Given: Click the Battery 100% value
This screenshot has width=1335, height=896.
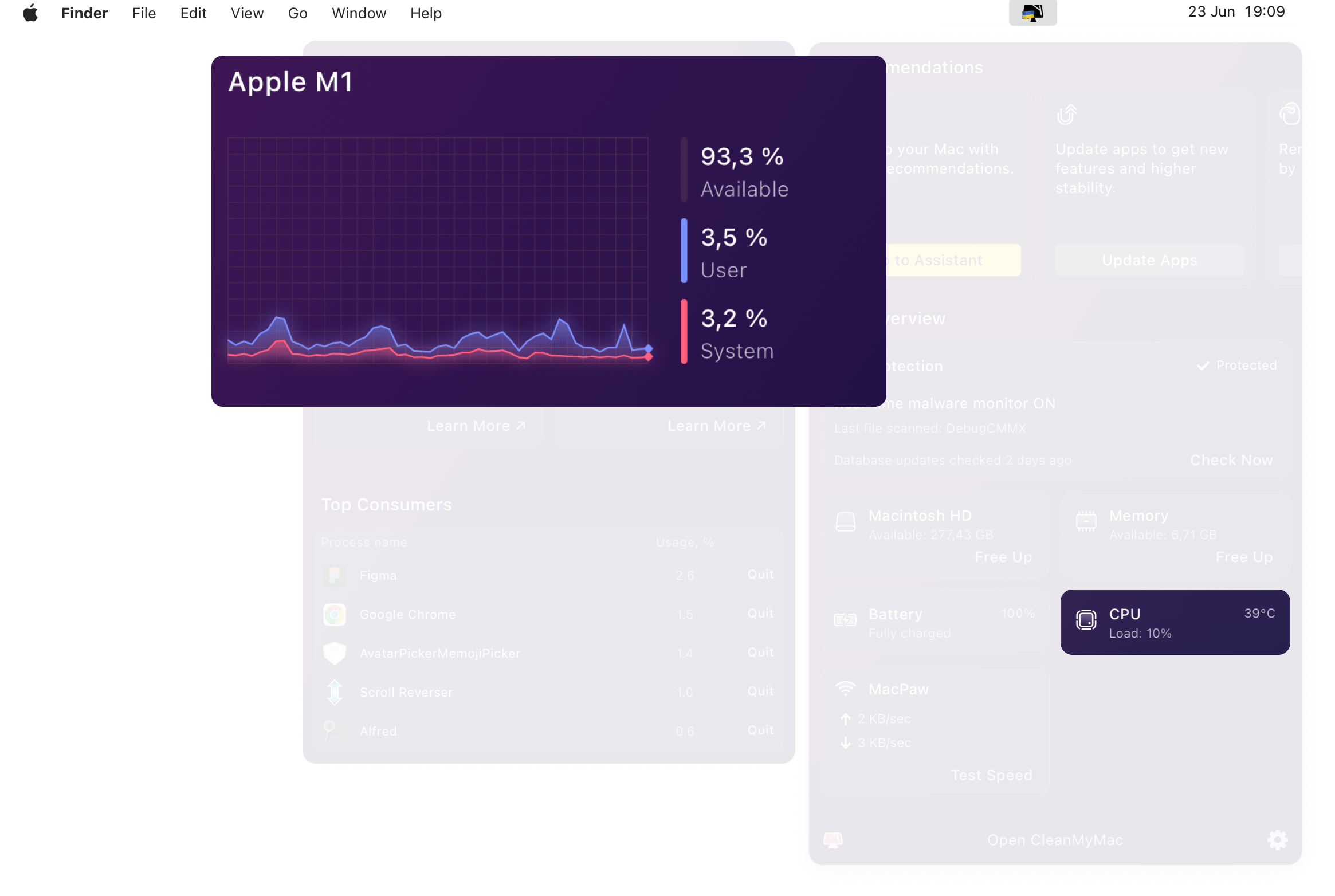Looking at the screenshot, I should (1018, 613).
